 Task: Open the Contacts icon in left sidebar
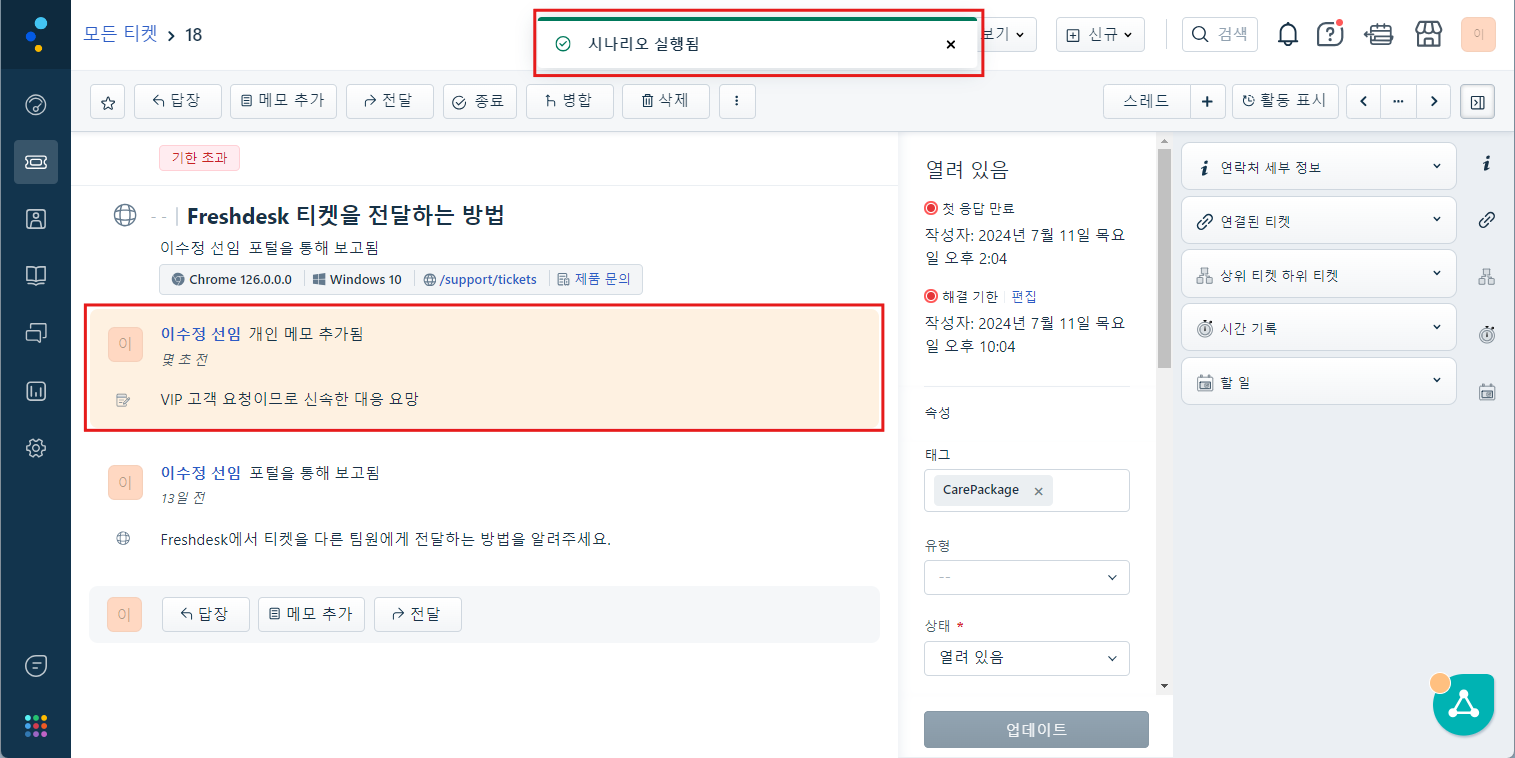[x=36, y=219]
